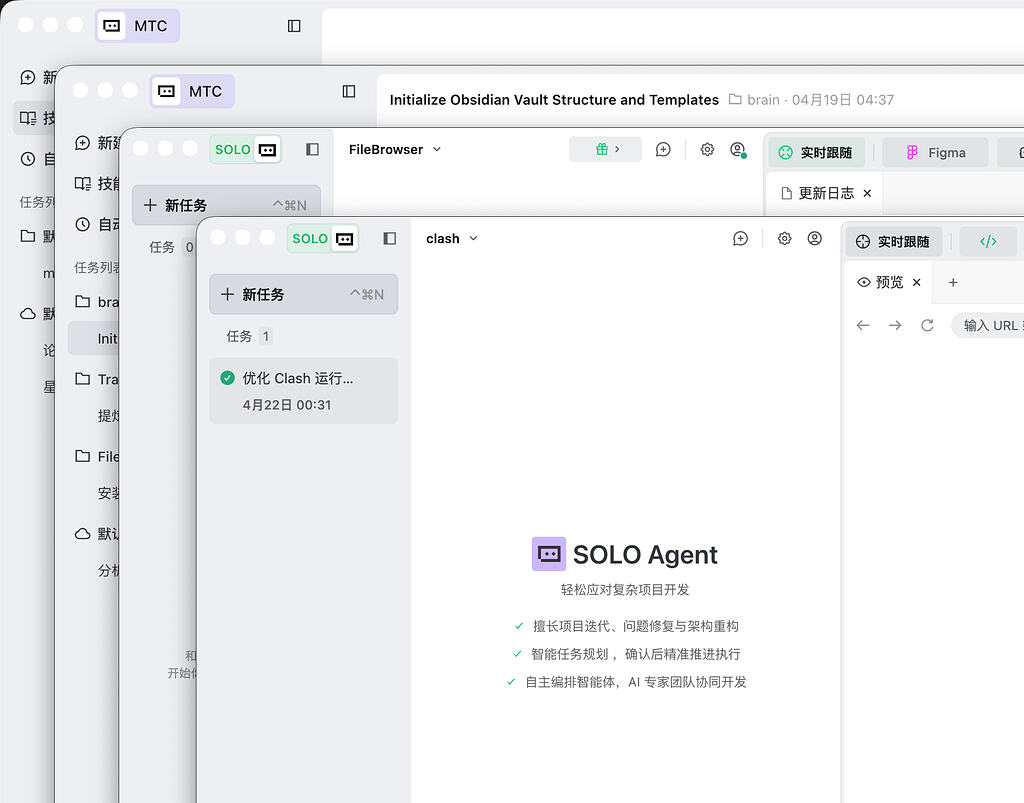1024x803 pixels.
Task: Toggle sidebar in second MTC window
Action: 349,91
